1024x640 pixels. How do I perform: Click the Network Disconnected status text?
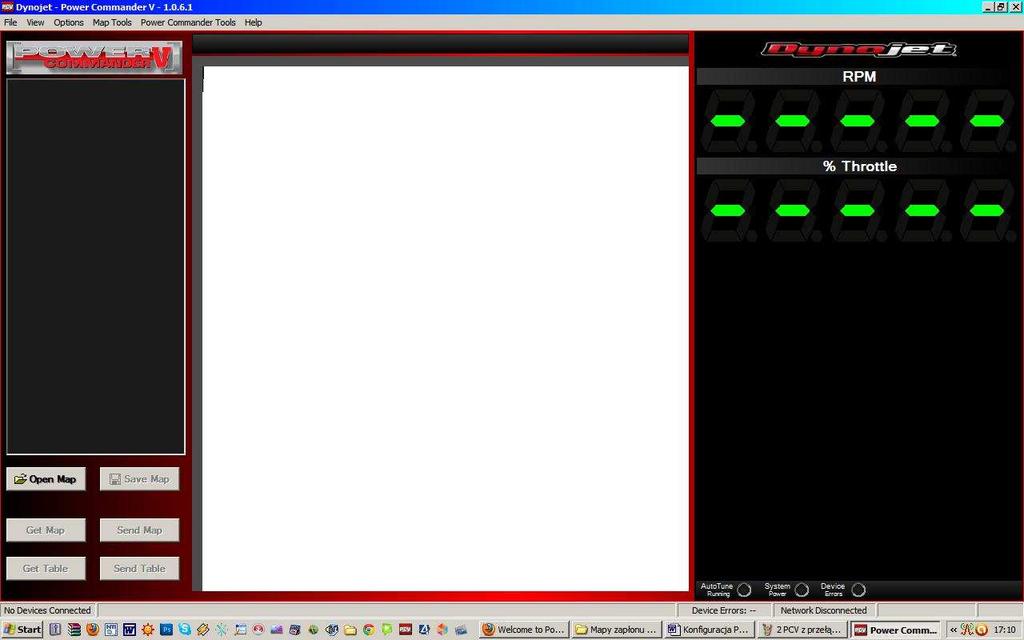pyautogui.click(x=824, y=610)
